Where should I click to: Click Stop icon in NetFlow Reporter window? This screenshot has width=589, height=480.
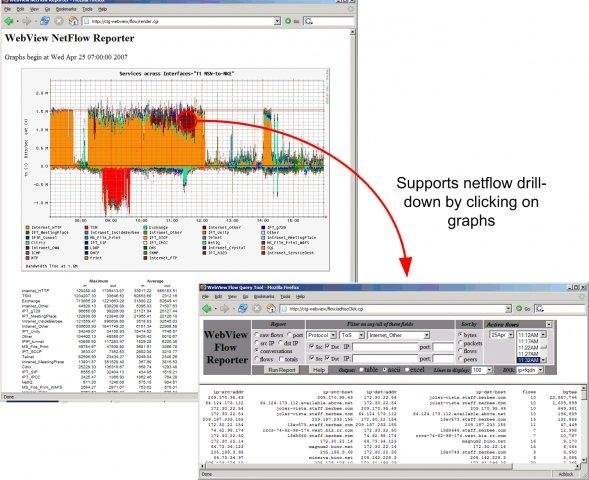click(59, 21)
